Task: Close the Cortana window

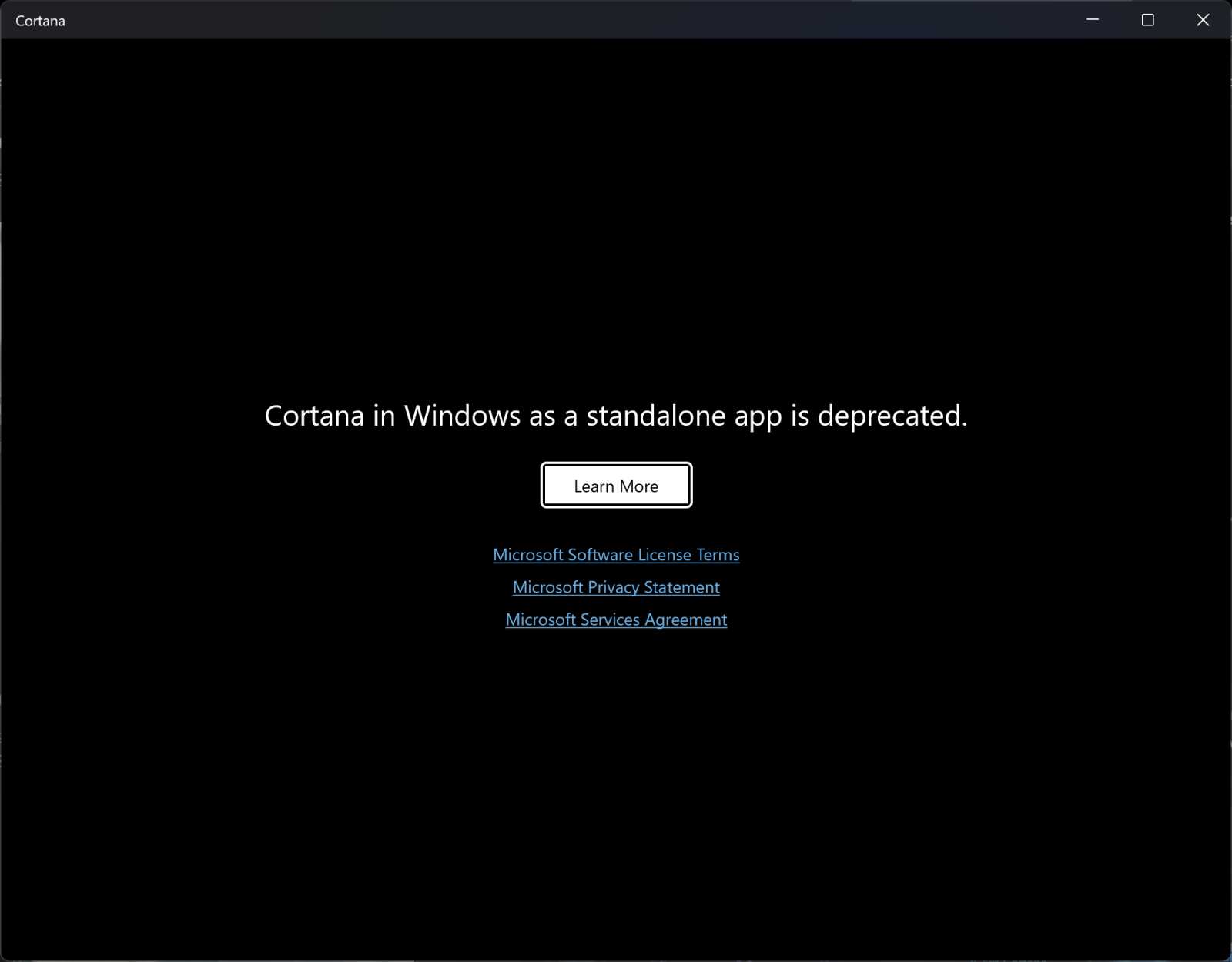Action: point(1203,20)
